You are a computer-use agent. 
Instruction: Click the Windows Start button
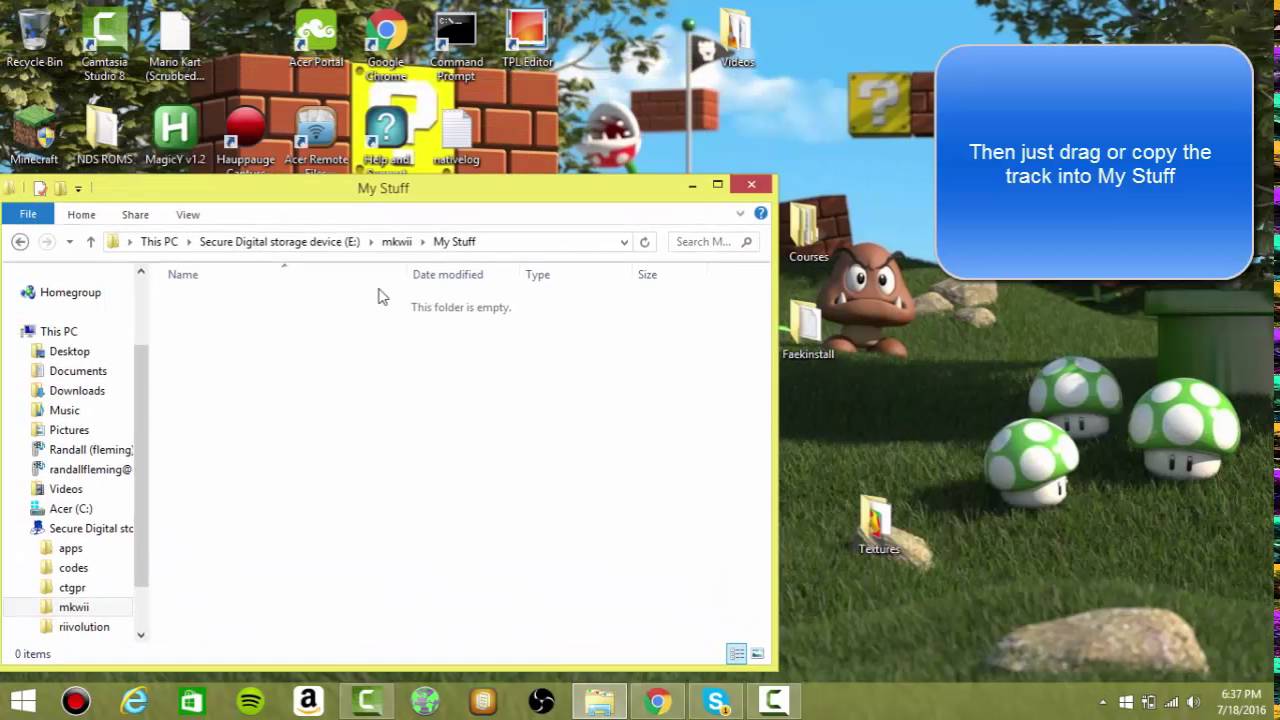tap(23, 702)
